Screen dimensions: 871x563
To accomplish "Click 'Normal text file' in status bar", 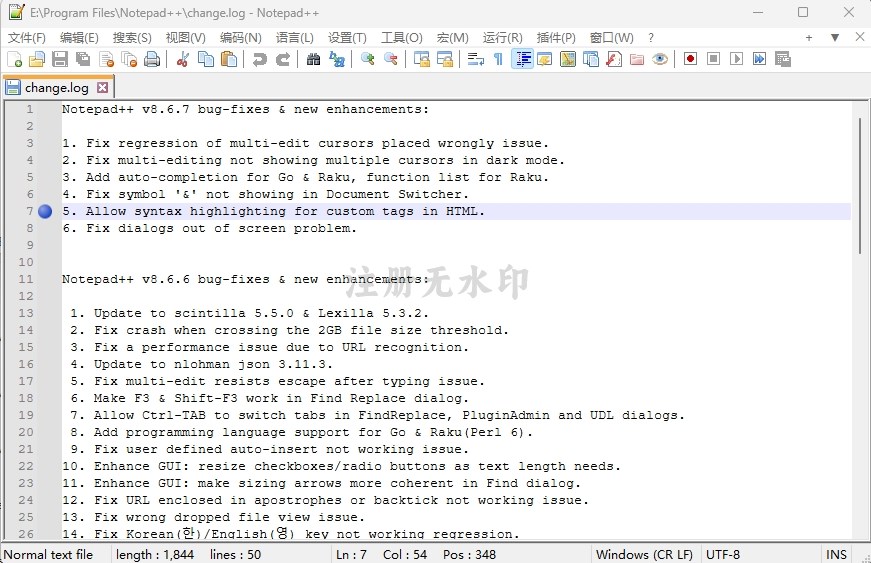I will tap(48, 554).
